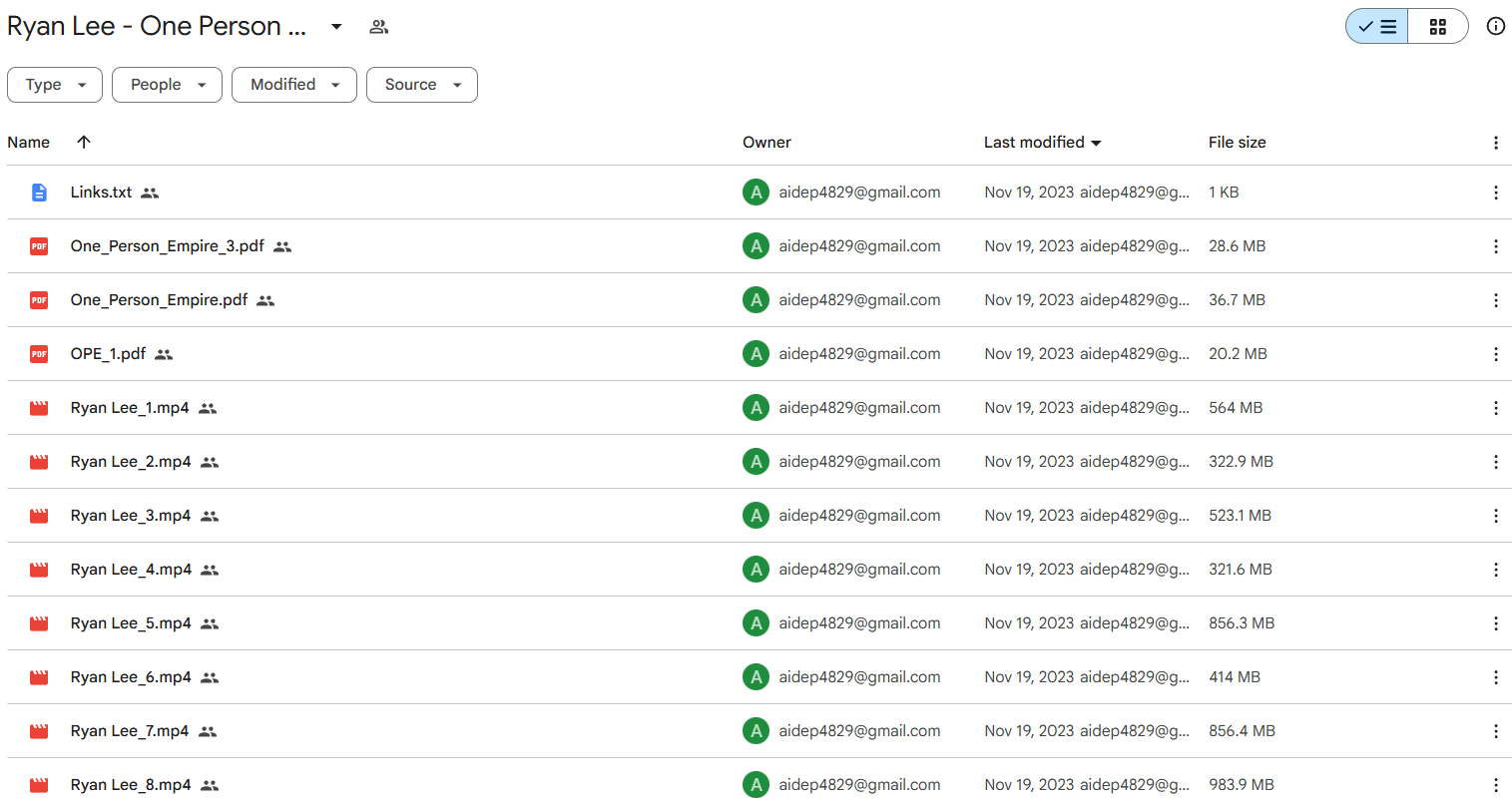Viewport: 1512px width, 807px height.
Task: Open column header more options menu
Action: tap(1495, 143)
